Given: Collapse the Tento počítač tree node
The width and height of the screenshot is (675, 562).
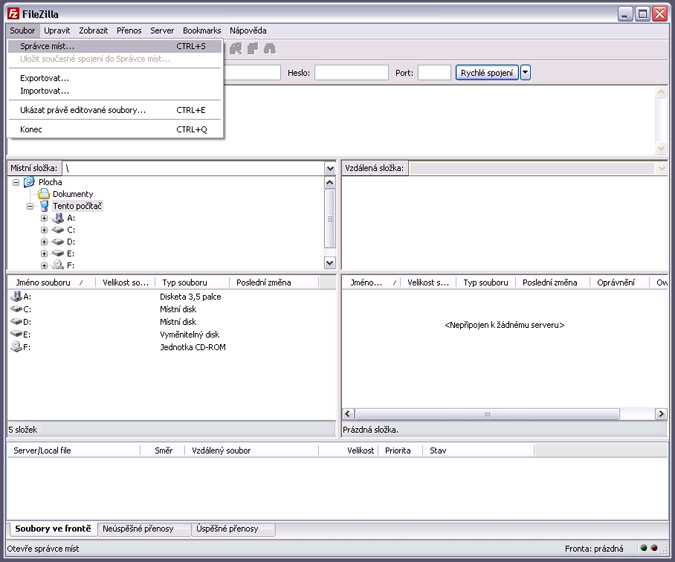Looking at the screenshot, I should pyautogui.click(x=30, y=206).
